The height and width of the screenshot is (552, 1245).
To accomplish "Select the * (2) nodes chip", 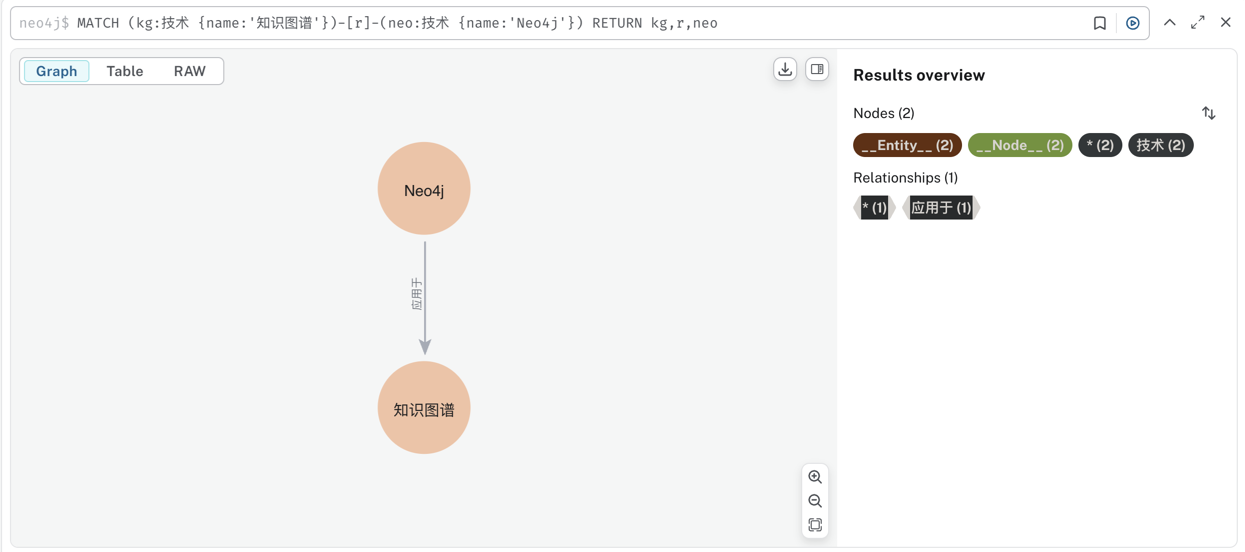I will (x=1100, y=145).
